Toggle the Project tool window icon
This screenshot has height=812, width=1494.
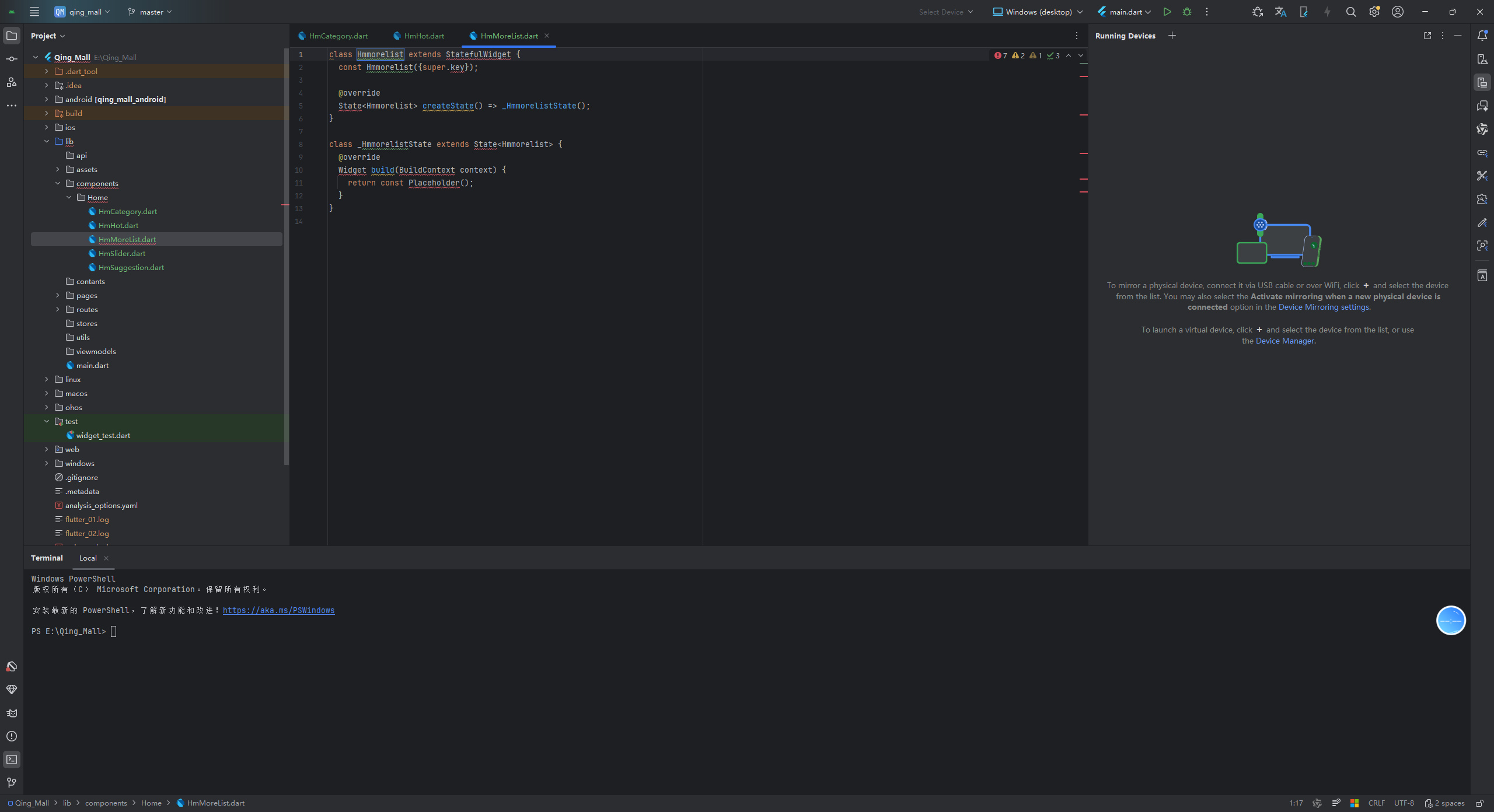[11, 36]
